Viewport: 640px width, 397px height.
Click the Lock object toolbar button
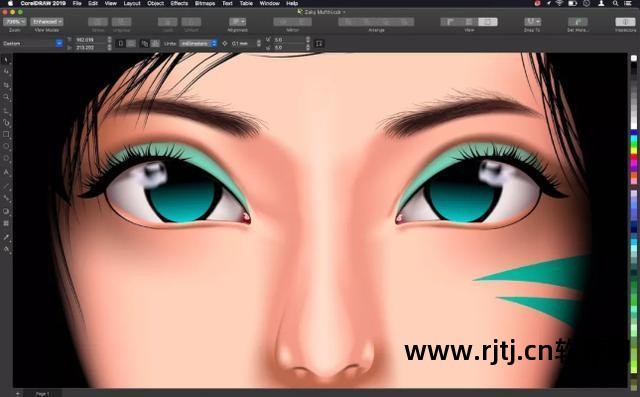168,22
